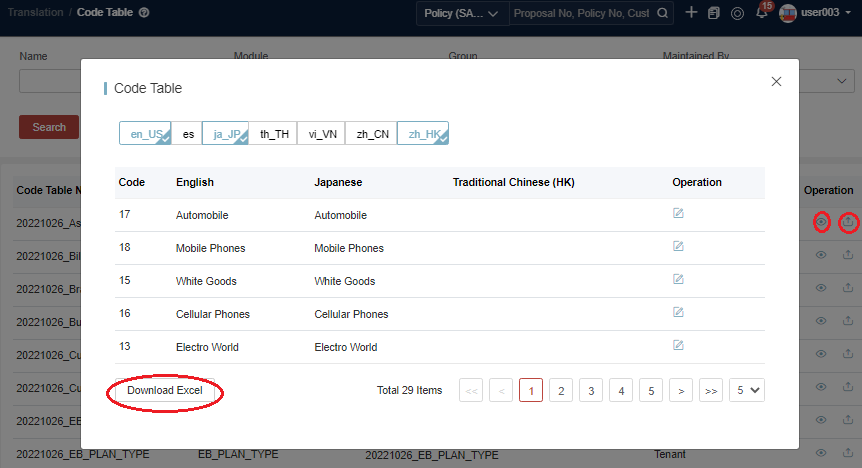Click edit icon for Mobile Phones row
The image size is (862, 468).
click(x=678, y=247)
